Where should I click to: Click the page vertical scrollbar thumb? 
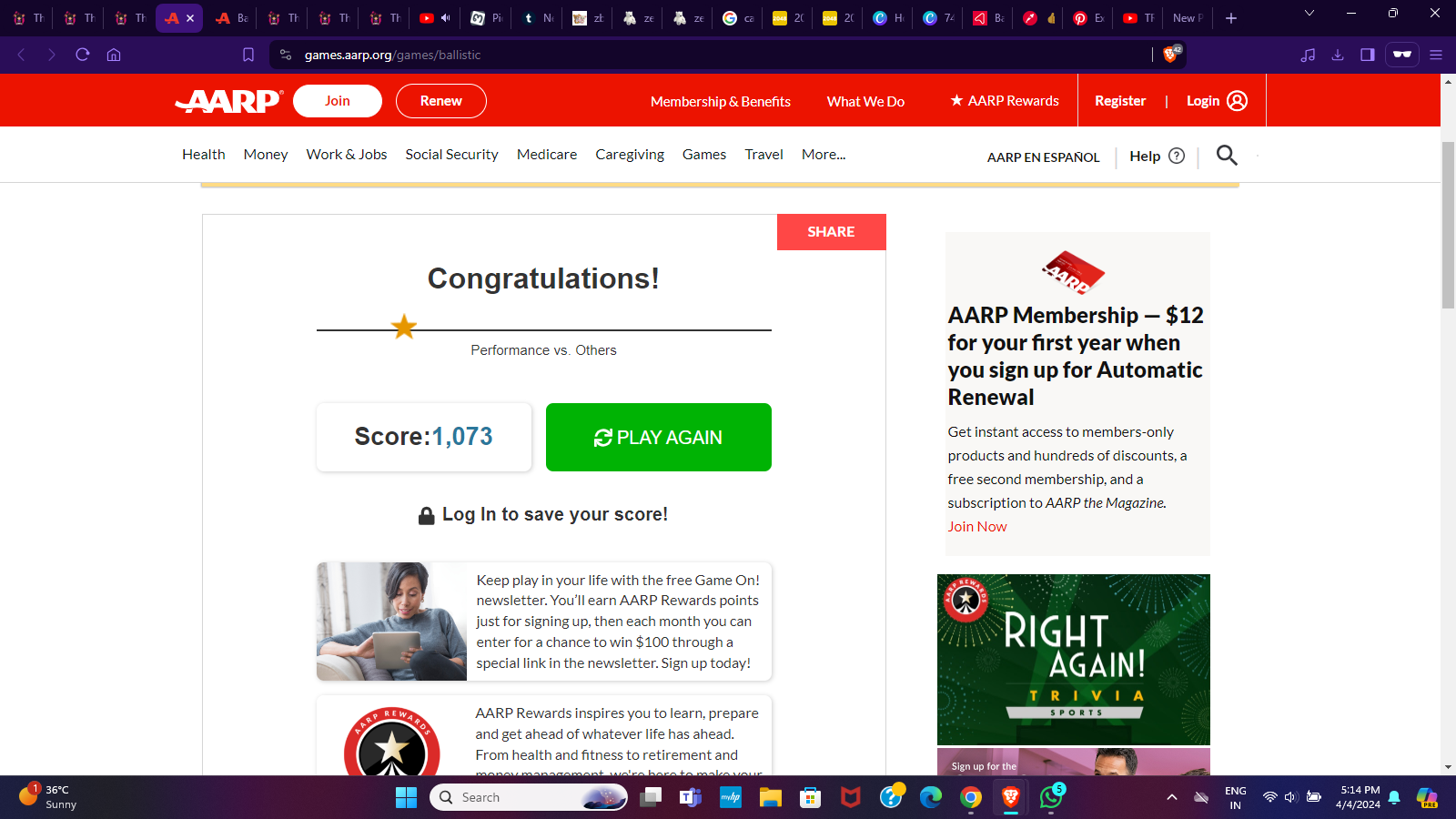point(1448,226)
